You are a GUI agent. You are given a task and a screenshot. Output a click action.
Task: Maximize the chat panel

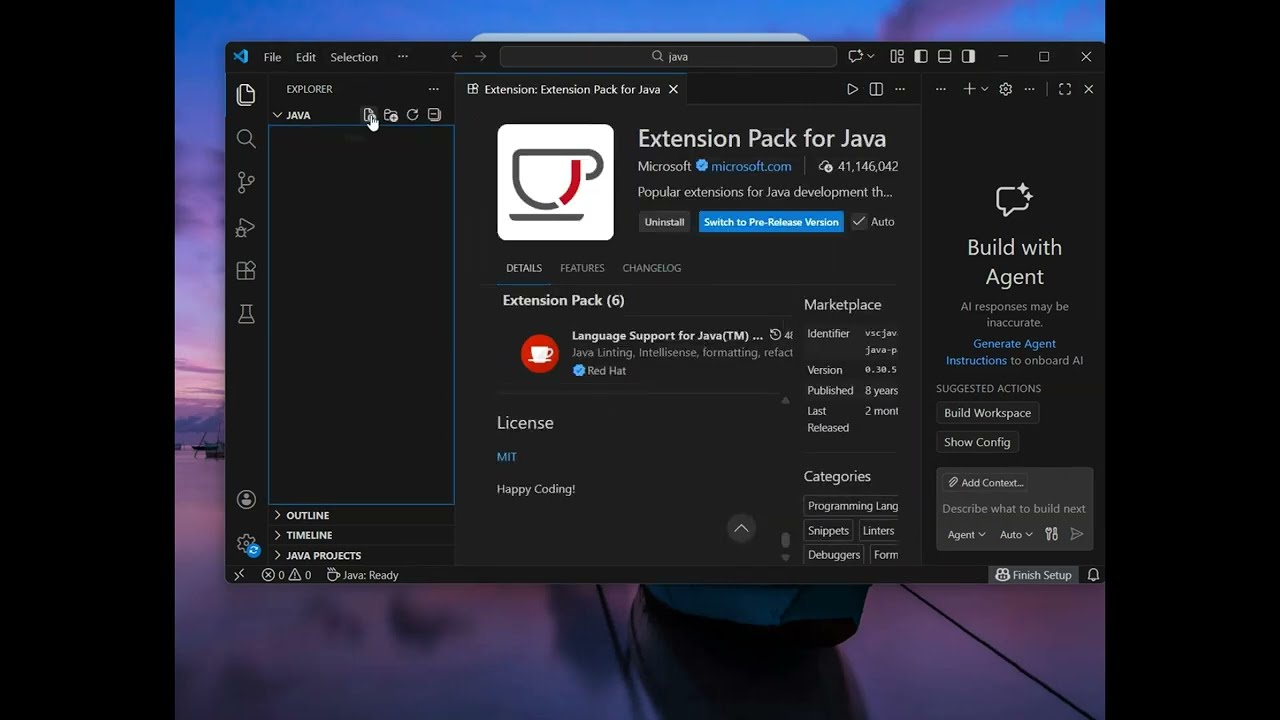pyautogui.click(x=1065, y=89)
